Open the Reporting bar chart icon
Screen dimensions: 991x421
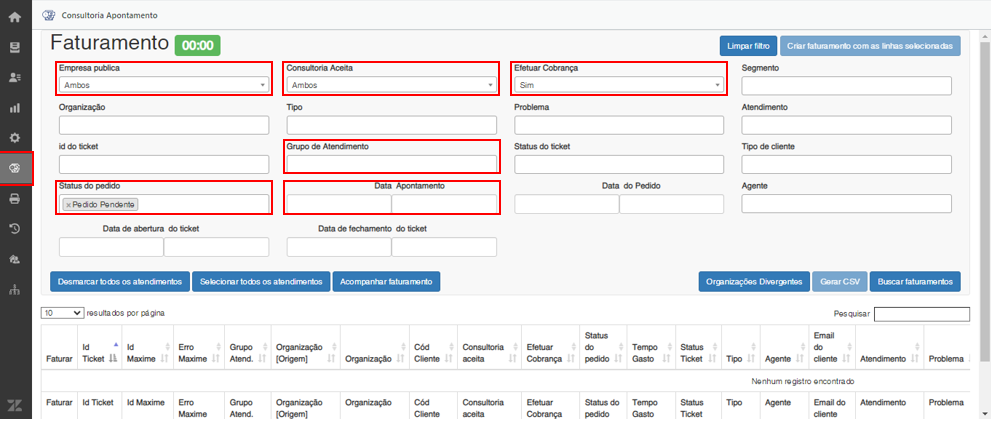(x=15, y=107)
